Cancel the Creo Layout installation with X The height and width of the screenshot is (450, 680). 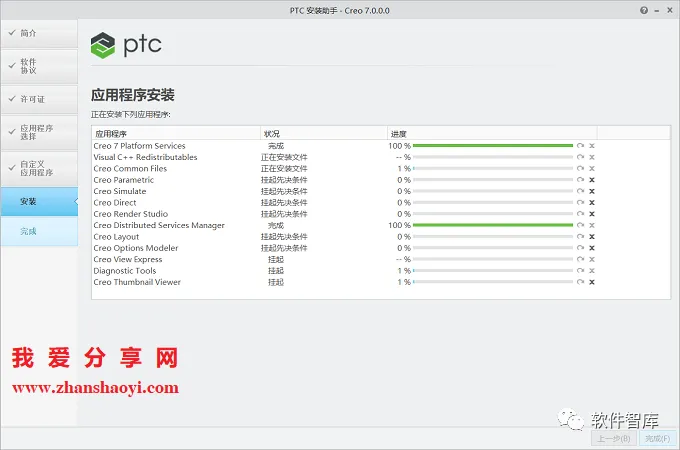point(592,236)
